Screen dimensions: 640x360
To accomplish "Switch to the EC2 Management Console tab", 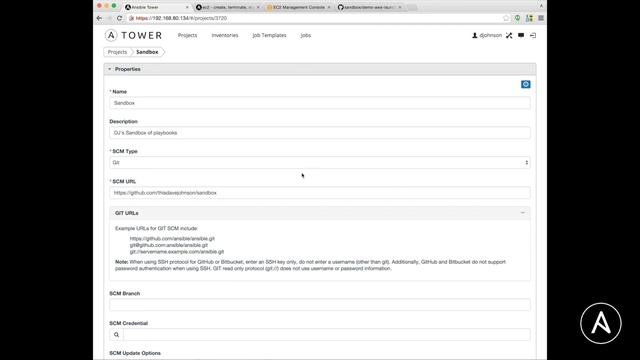I will pyautogui.click(x=299, y=7).
